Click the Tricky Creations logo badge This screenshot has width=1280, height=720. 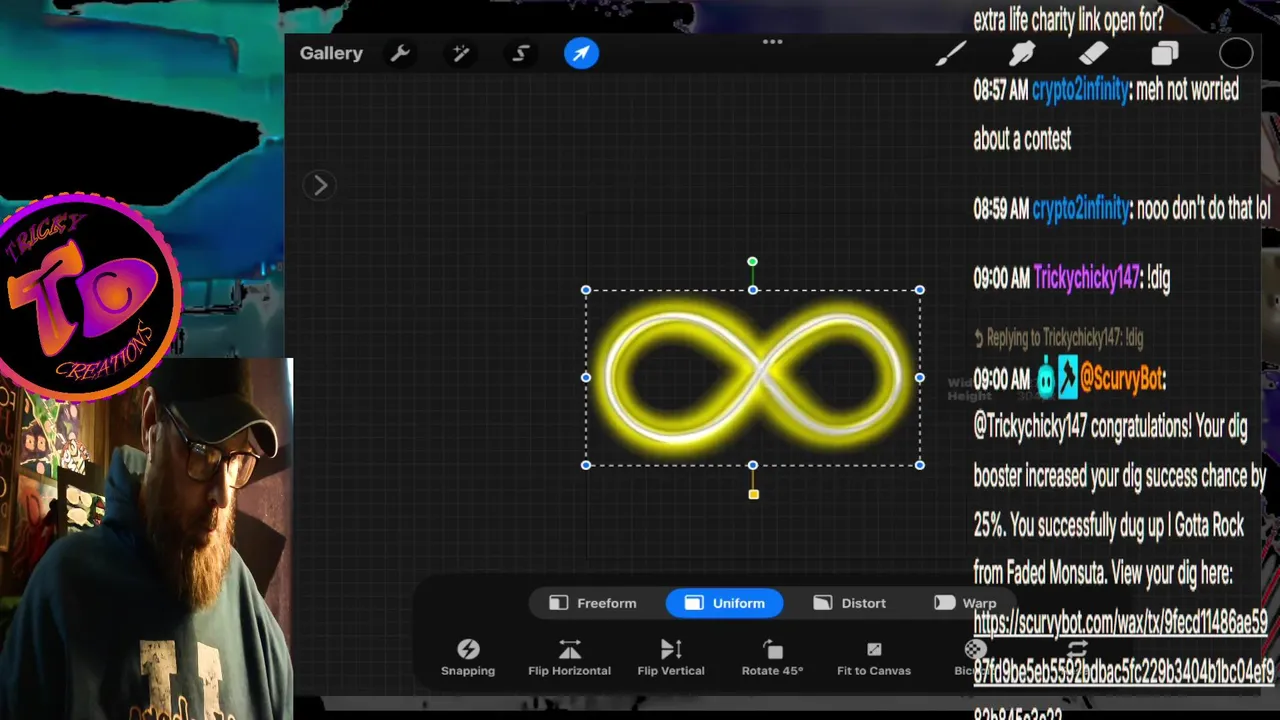pos(90,297)
